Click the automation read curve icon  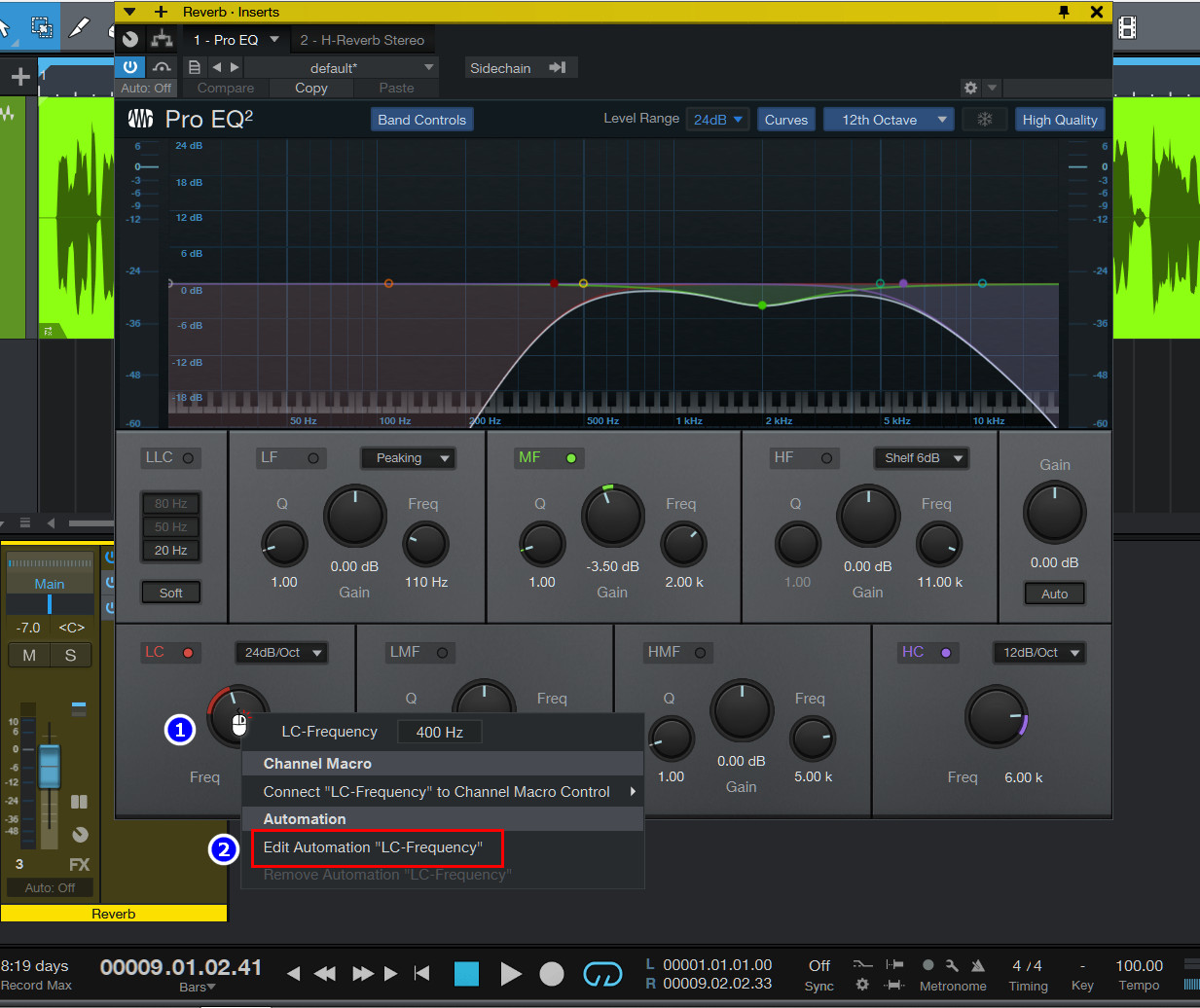pos(162,67)
